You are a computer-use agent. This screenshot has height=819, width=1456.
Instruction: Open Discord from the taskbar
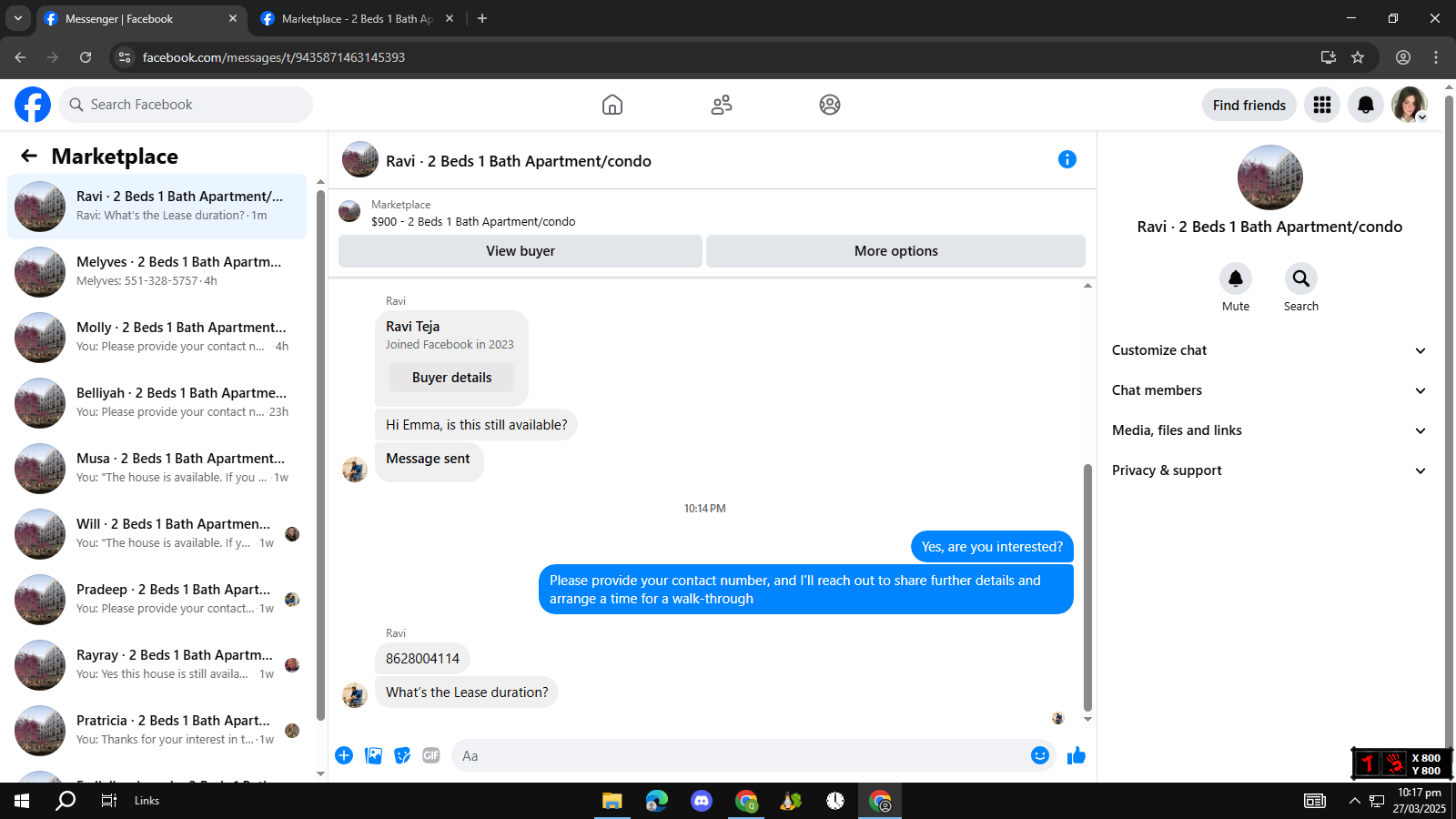point(701,801)
